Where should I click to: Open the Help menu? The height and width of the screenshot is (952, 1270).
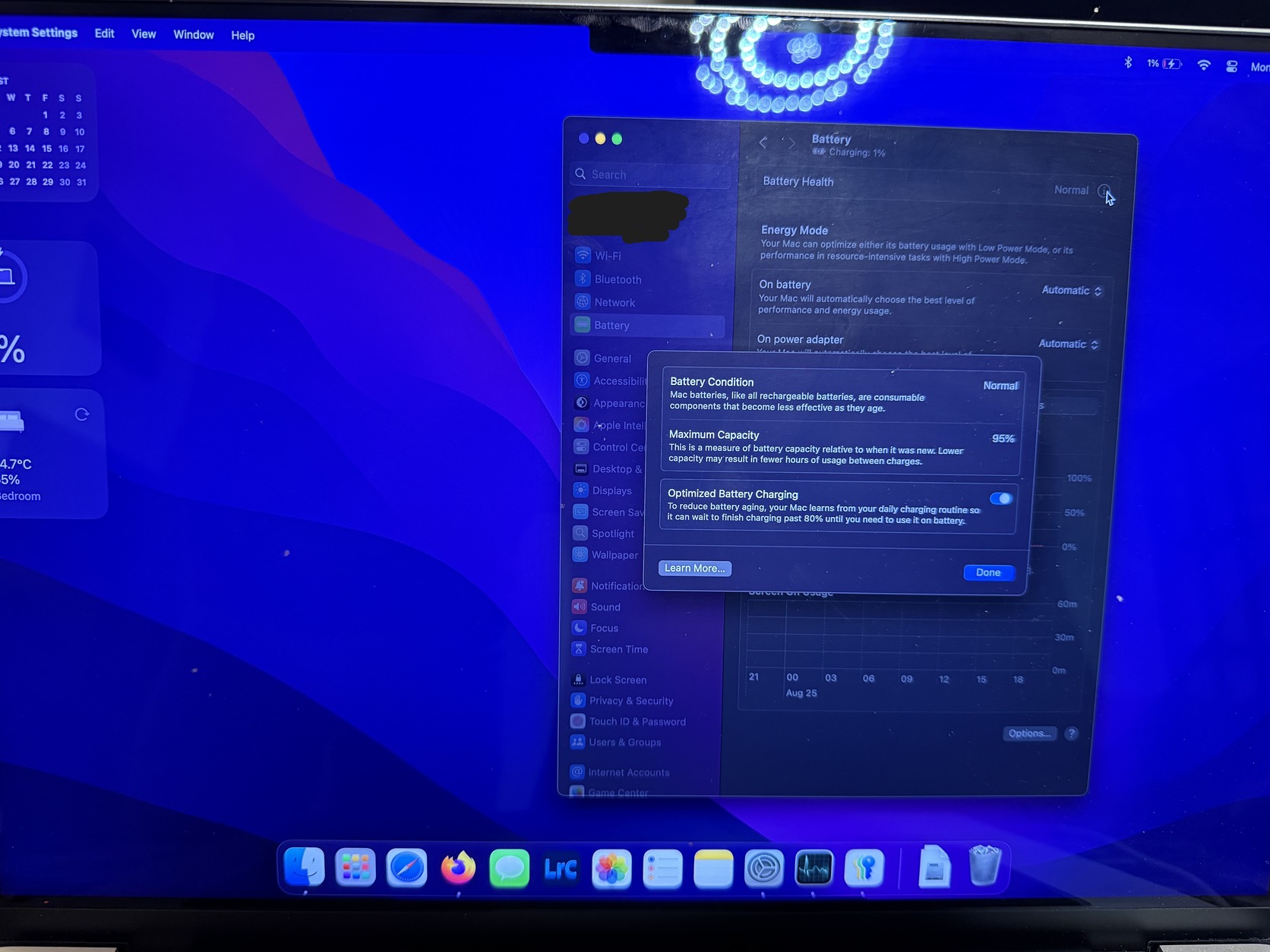coord(243,36)
